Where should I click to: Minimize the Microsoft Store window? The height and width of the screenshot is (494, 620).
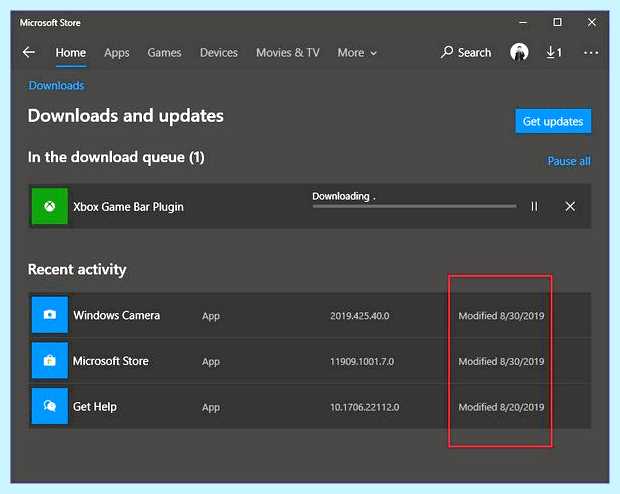point(523,23)
